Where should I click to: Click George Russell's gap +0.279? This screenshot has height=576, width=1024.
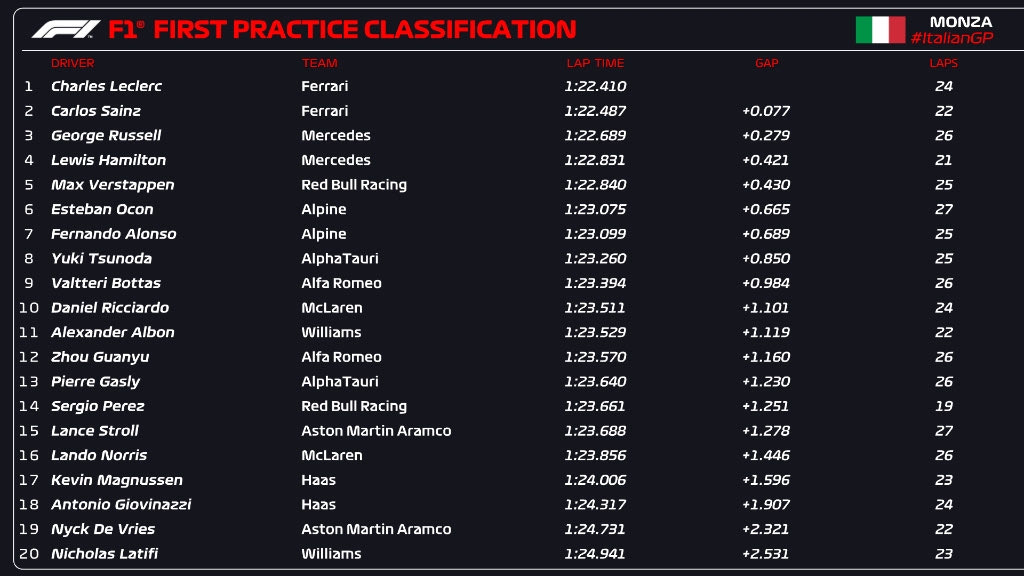[x=765, y=136]
